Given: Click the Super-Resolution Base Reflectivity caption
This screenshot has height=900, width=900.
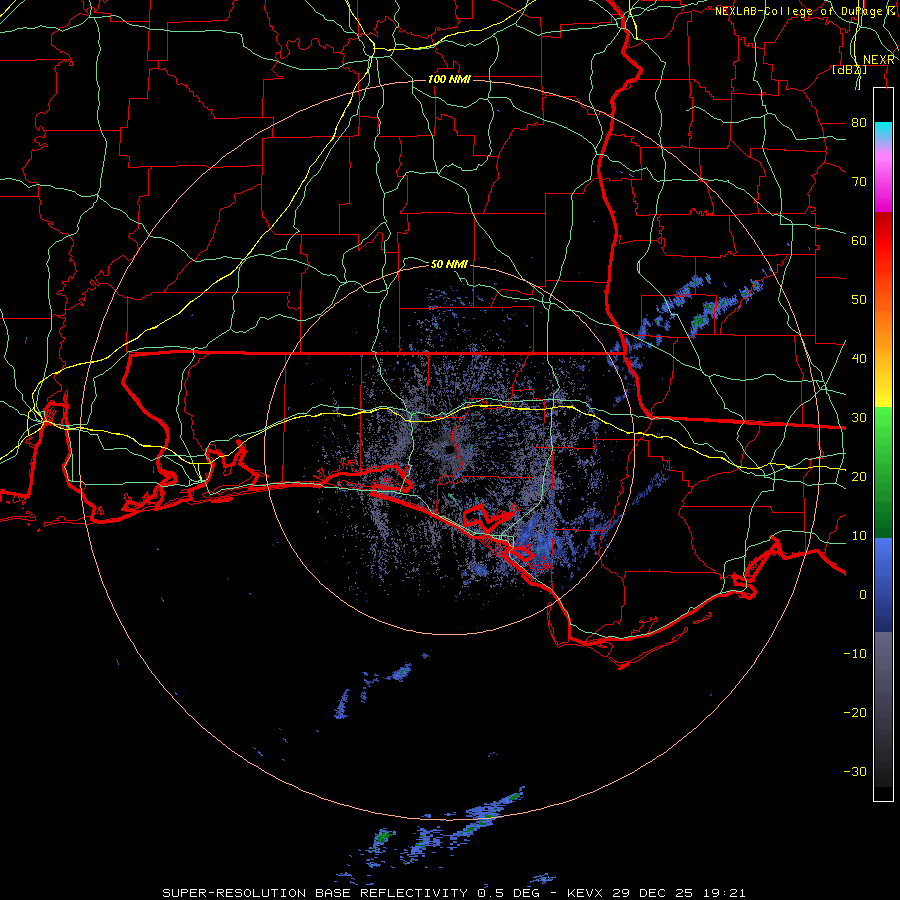Looking at the screenshot, I should [x=453, y=893].
